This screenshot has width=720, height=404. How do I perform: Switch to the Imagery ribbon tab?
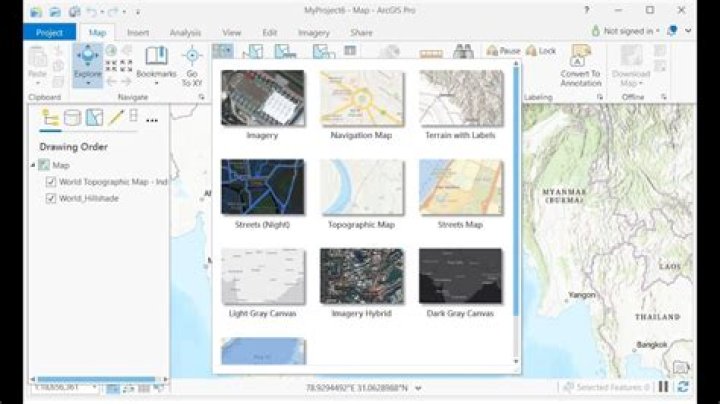(314, 32)
